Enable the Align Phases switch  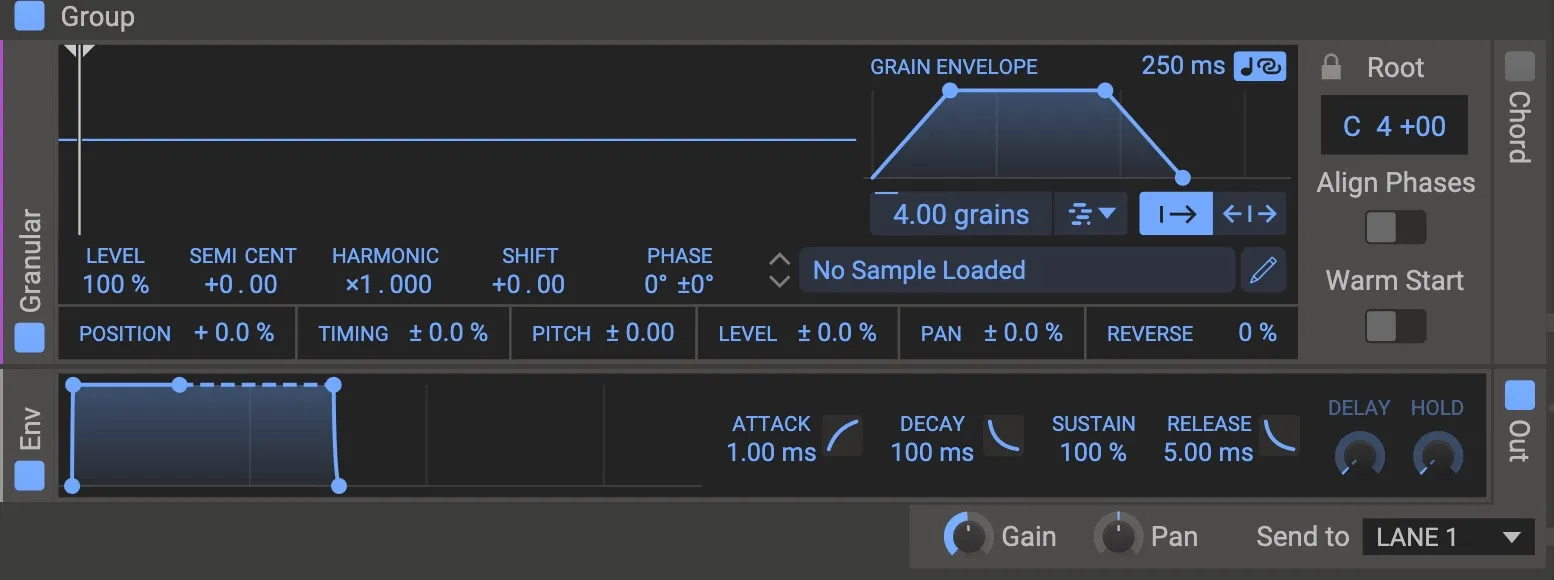pyautogui.click(x=1395, y=228)
